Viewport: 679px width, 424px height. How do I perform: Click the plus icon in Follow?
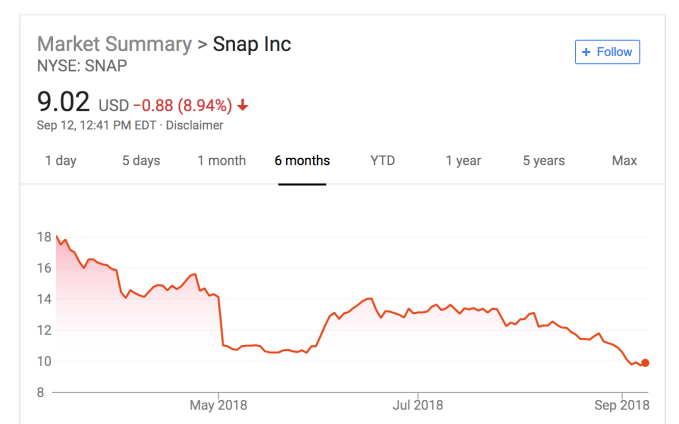[587, 52]
